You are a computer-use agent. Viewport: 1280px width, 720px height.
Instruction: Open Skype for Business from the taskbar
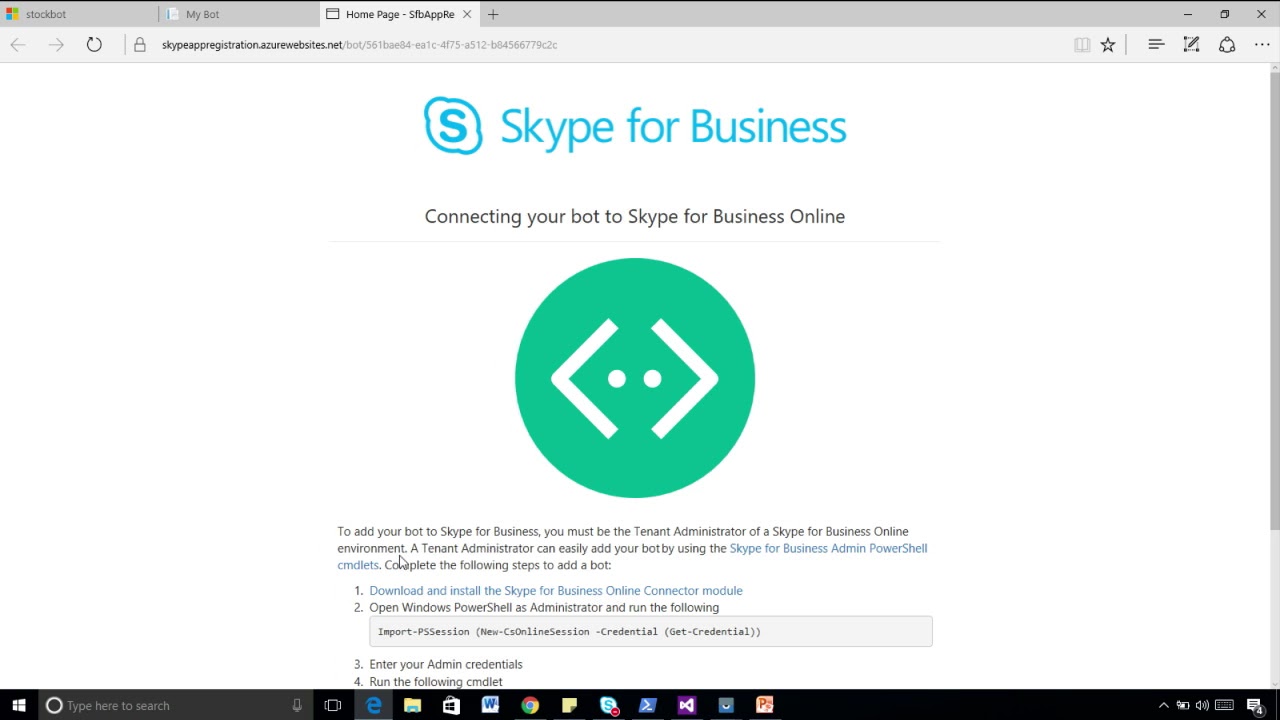pos(608,705)
